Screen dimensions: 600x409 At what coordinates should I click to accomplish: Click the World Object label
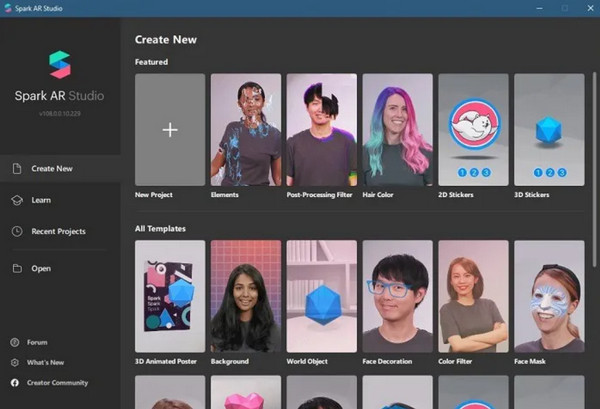[x=307, y=361]
